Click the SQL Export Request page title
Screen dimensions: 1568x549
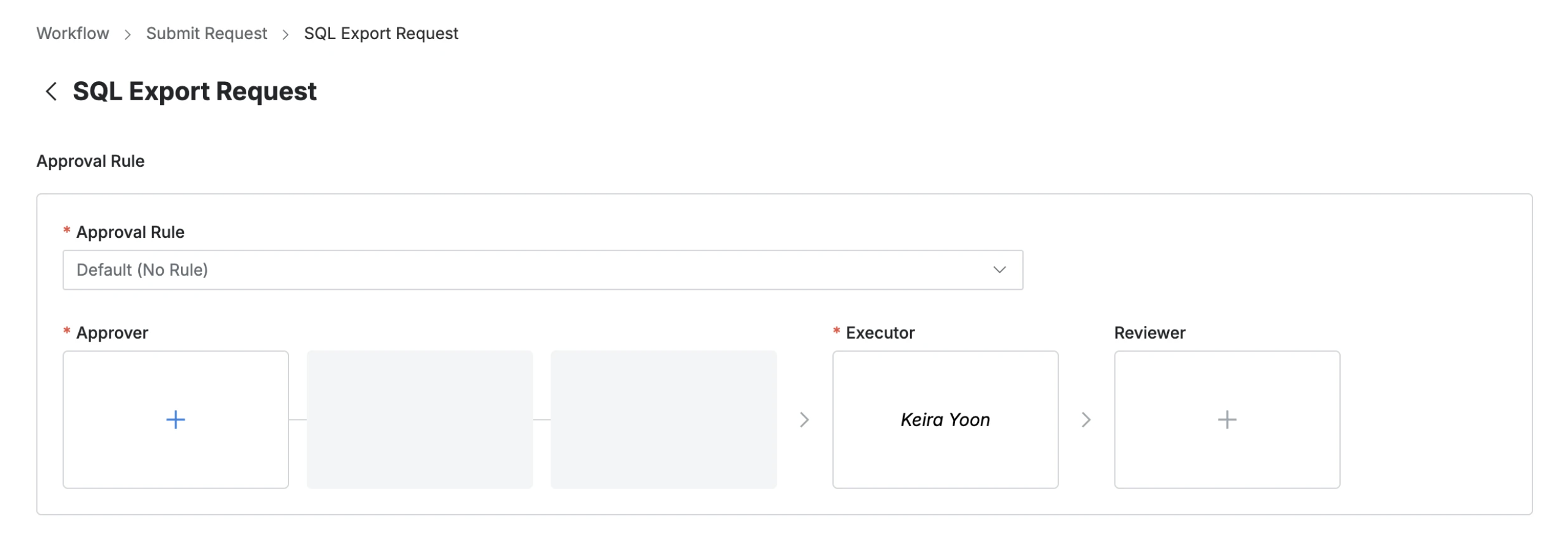click(194, 92)
